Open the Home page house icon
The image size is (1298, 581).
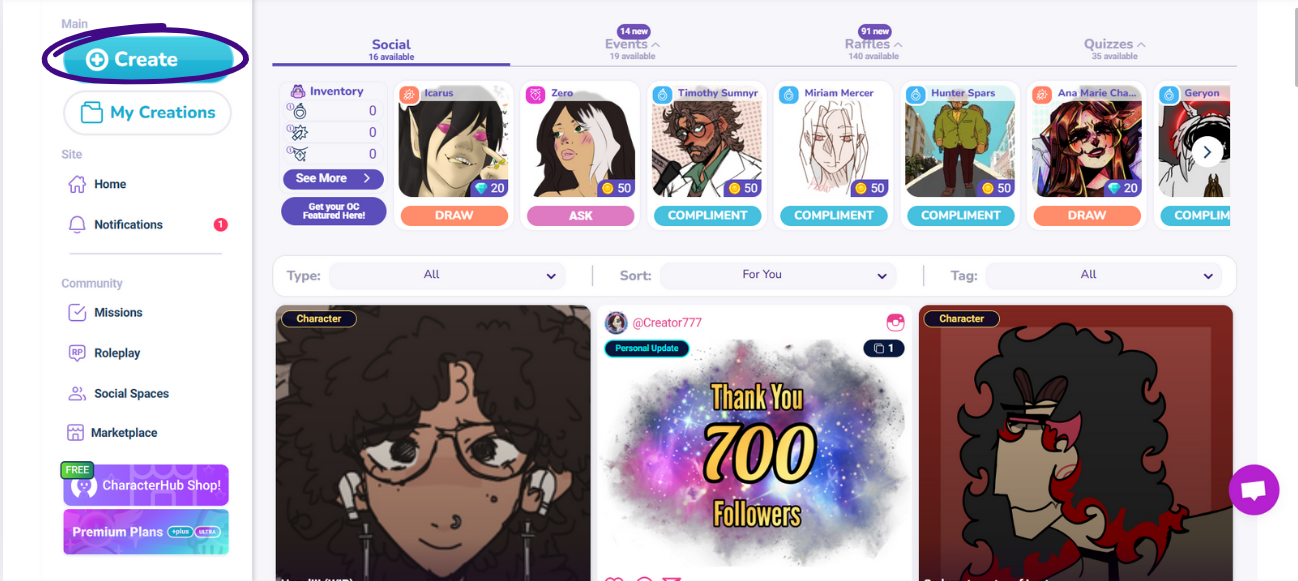(x=77, y=184)
